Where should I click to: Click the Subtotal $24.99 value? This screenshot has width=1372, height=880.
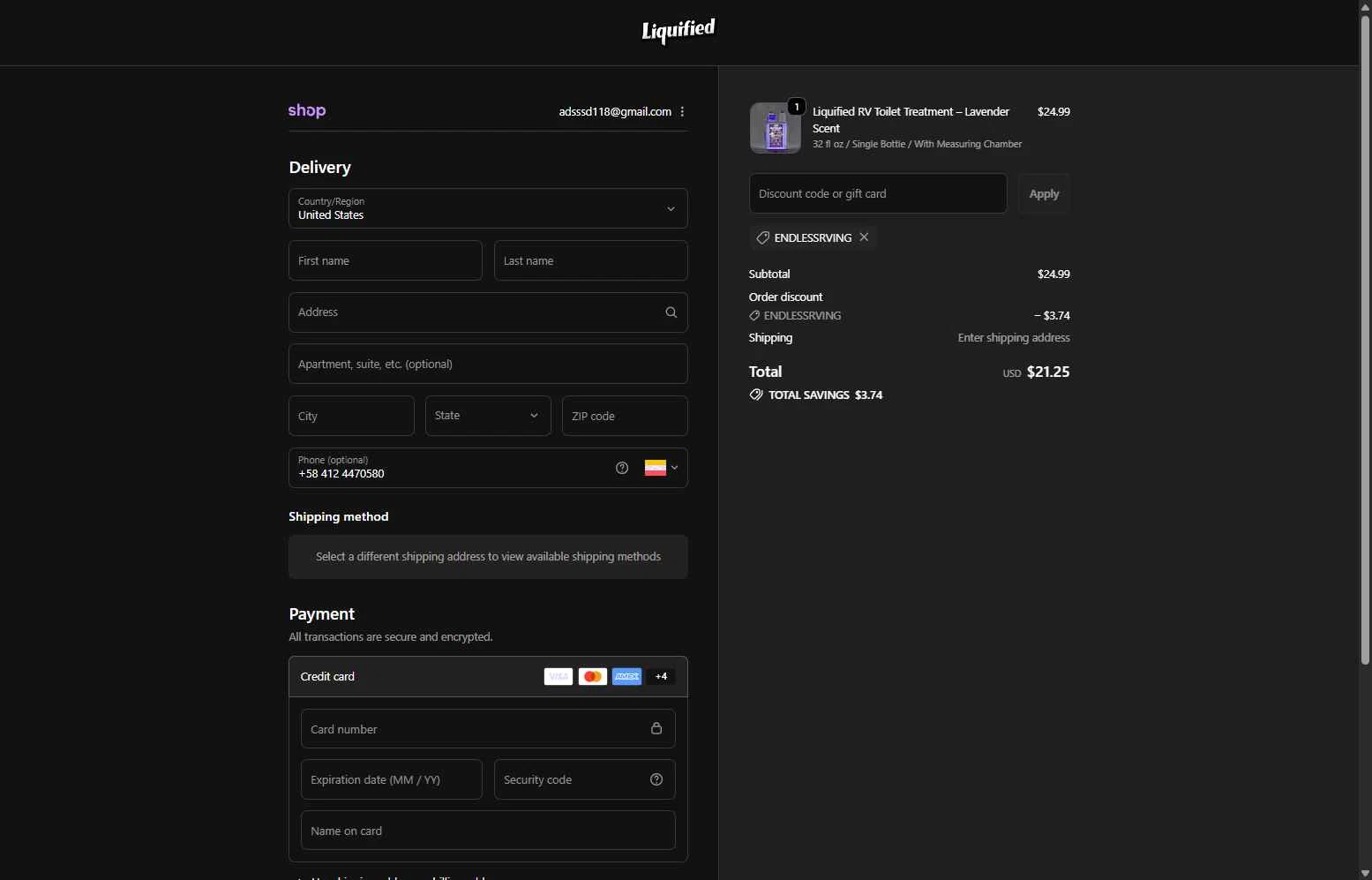[1053, 275]
